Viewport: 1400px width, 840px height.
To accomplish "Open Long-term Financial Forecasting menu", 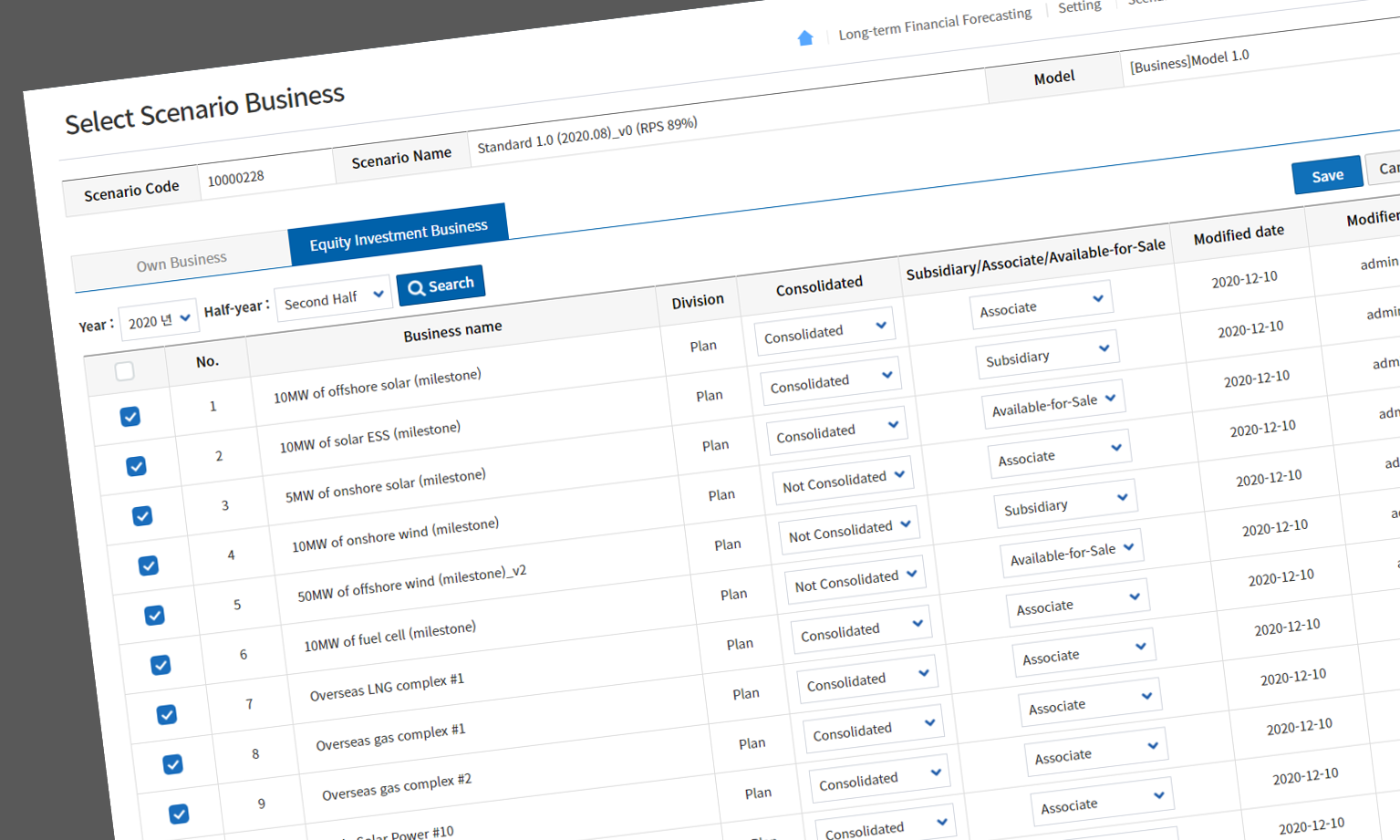I will pyautogui.click(x=935, y=25).
